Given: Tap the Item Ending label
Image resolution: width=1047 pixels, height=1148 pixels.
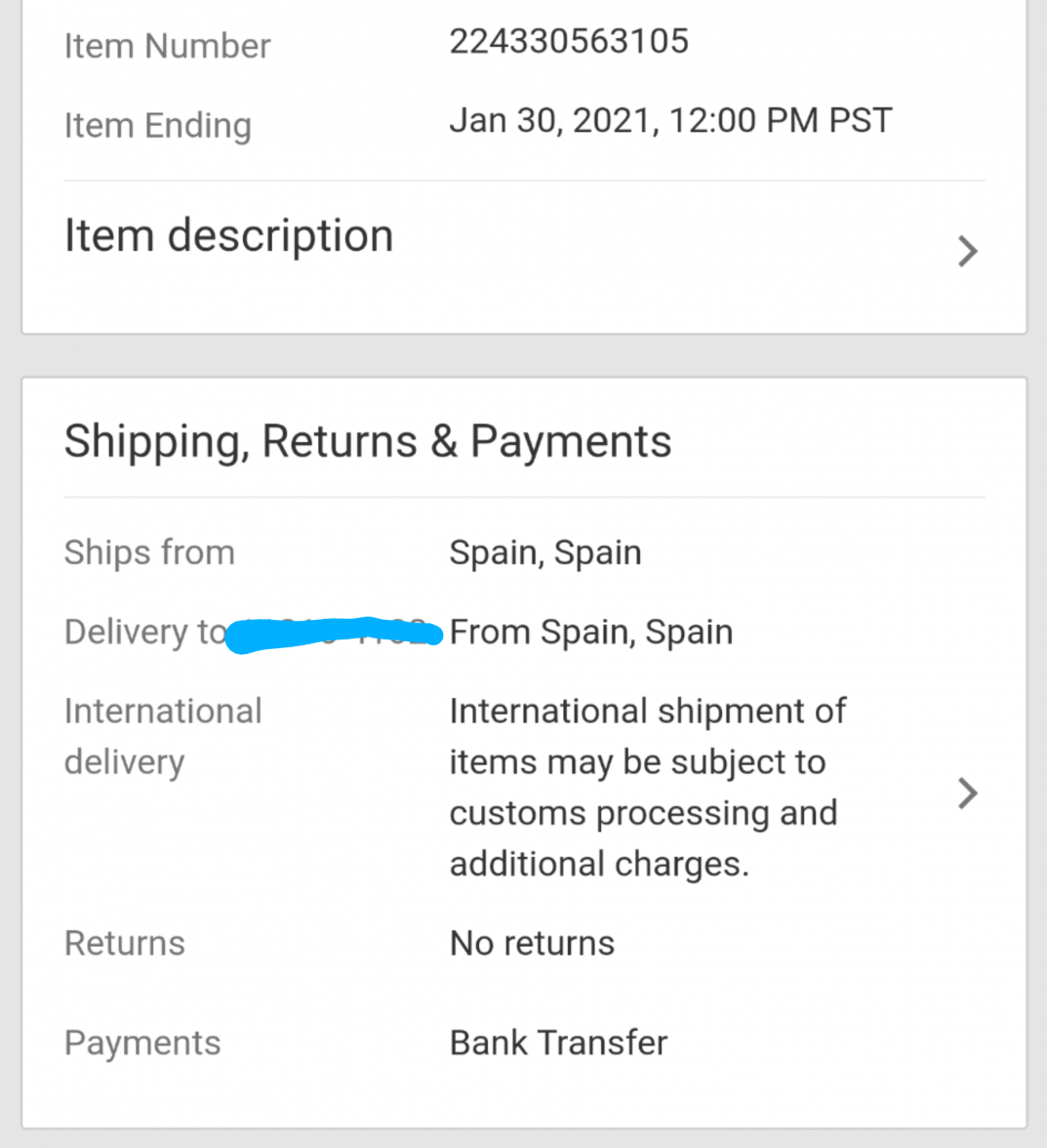Looking at the screenshot, I should [x=157, y=125].
